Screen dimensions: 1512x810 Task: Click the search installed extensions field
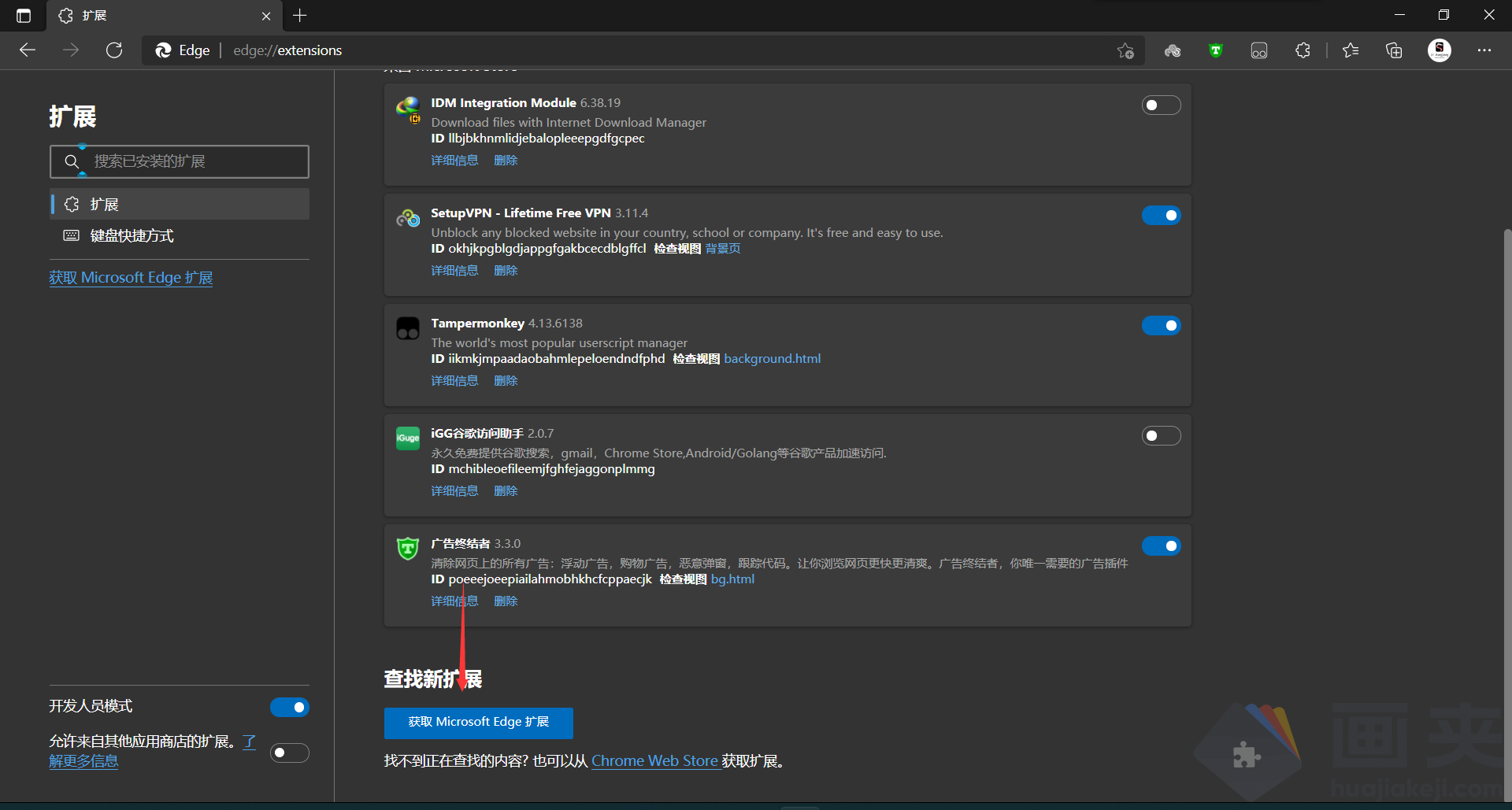point(189,161)
